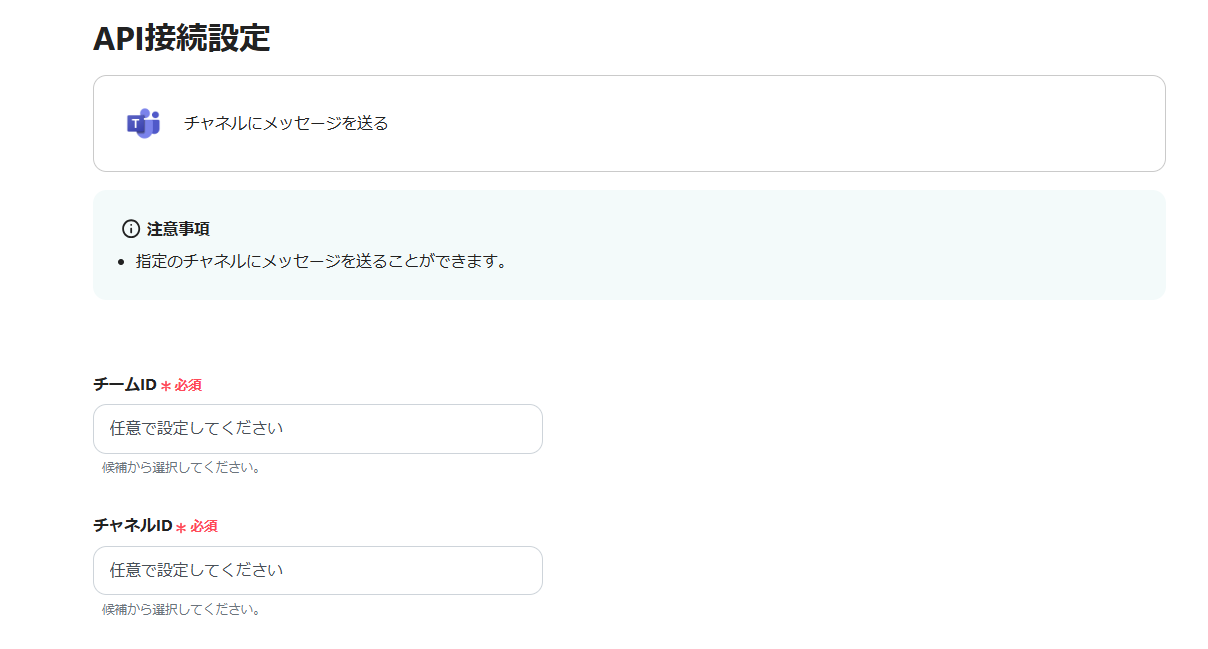Click the チームID field label
1208x649 pixels.
124,385
